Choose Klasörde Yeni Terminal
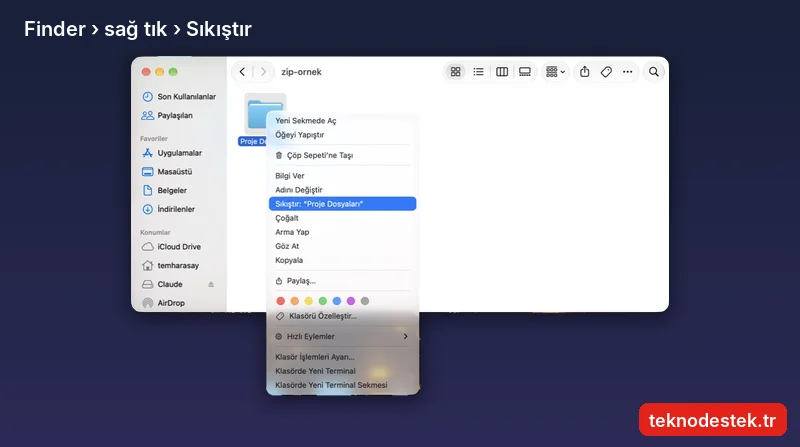 pos(342,371)
